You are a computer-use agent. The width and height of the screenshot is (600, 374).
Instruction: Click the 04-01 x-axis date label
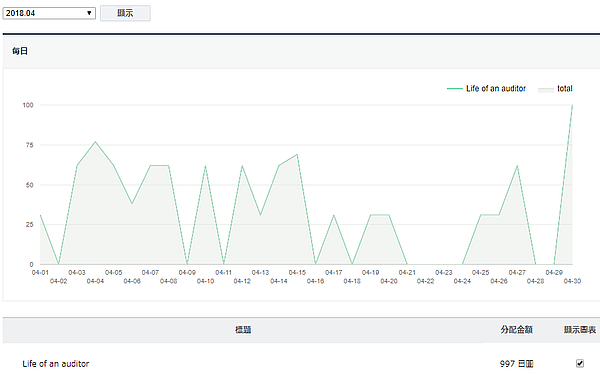[40, 272]
